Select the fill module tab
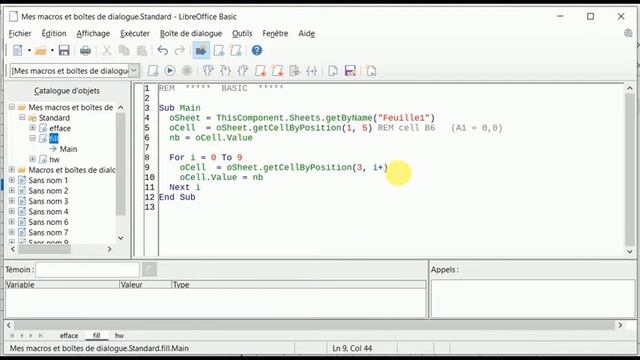The image size is (640, 360). click(x=96, y=336)
